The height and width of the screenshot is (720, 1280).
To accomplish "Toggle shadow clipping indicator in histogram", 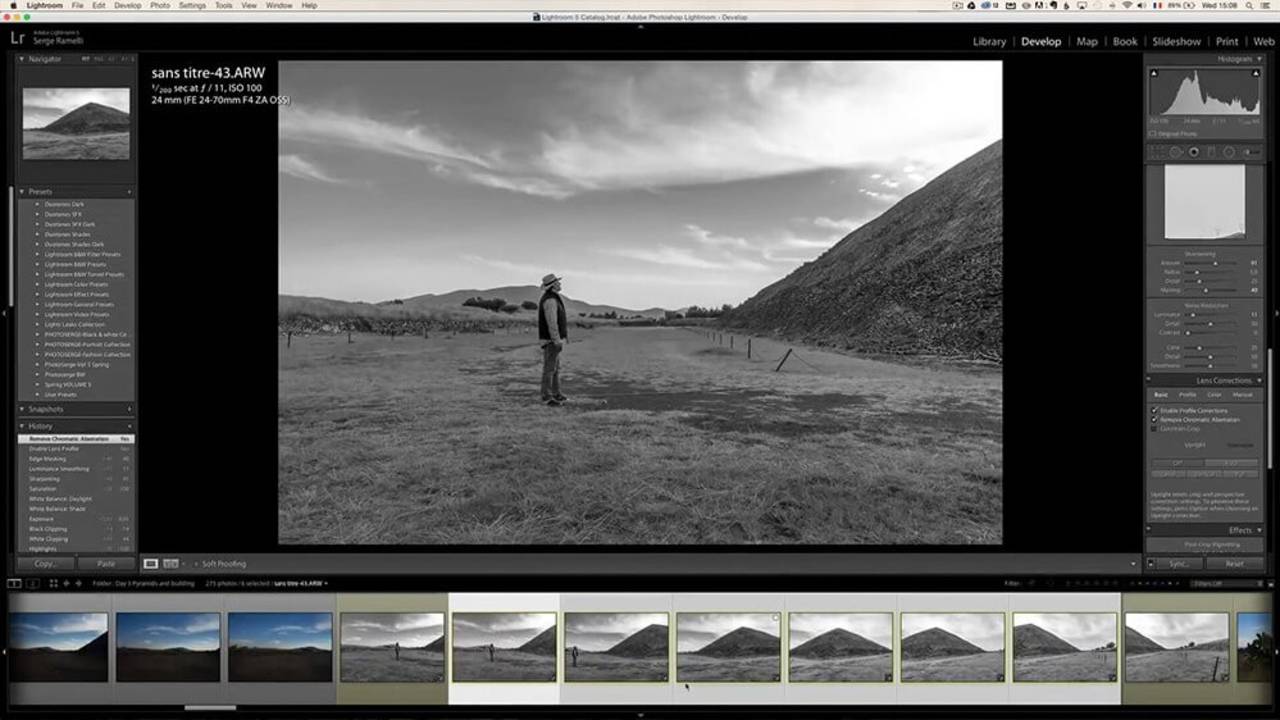I will 1153,73.
